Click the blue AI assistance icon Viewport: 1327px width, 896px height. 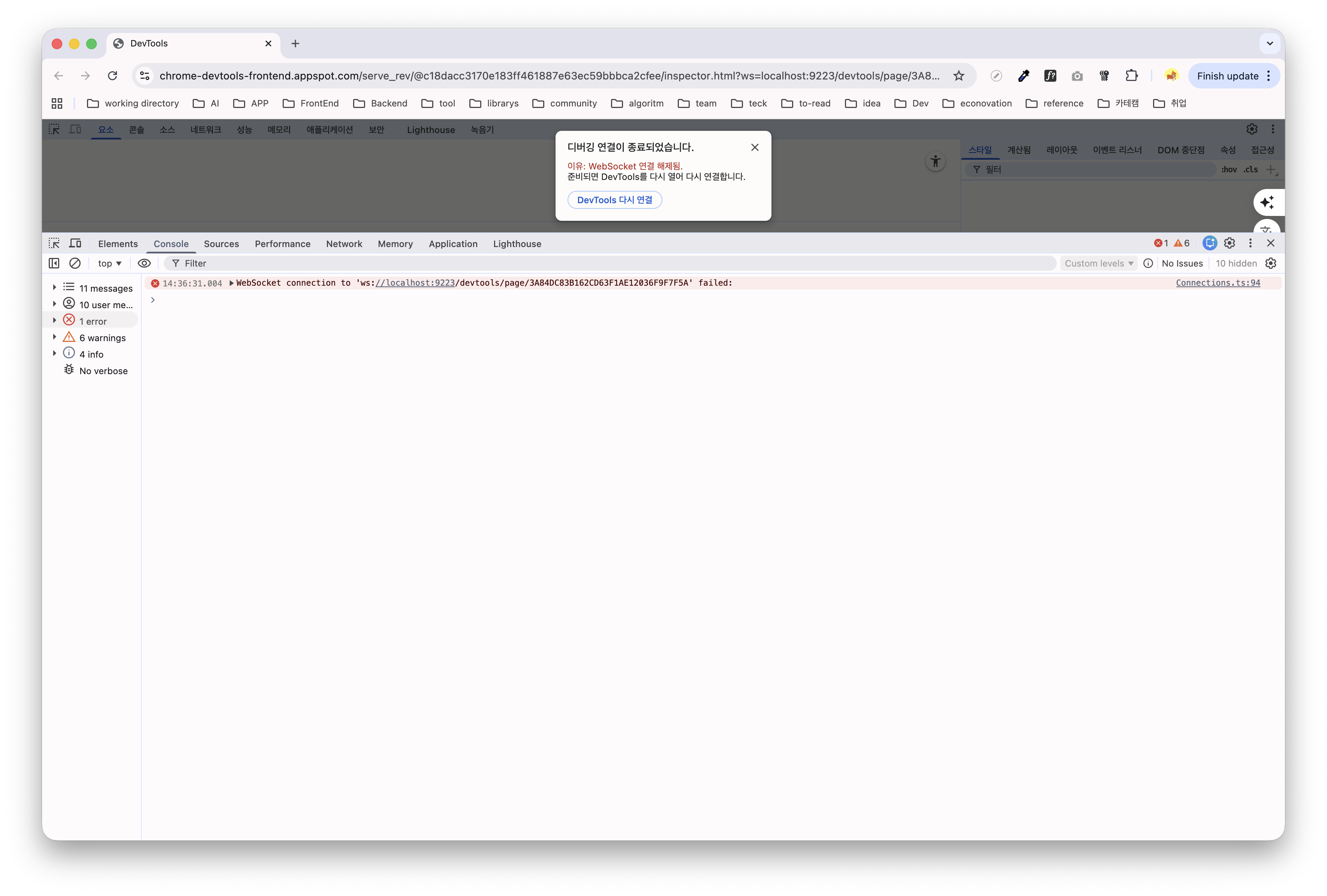coord(1209,243)
